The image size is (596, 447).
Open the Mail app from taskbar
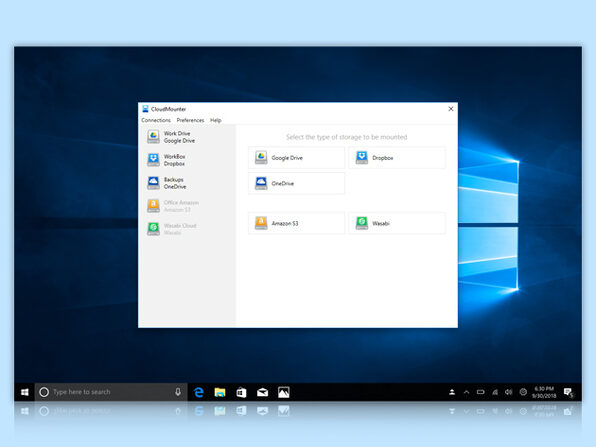pyautogui.click(x=263, y=392)
